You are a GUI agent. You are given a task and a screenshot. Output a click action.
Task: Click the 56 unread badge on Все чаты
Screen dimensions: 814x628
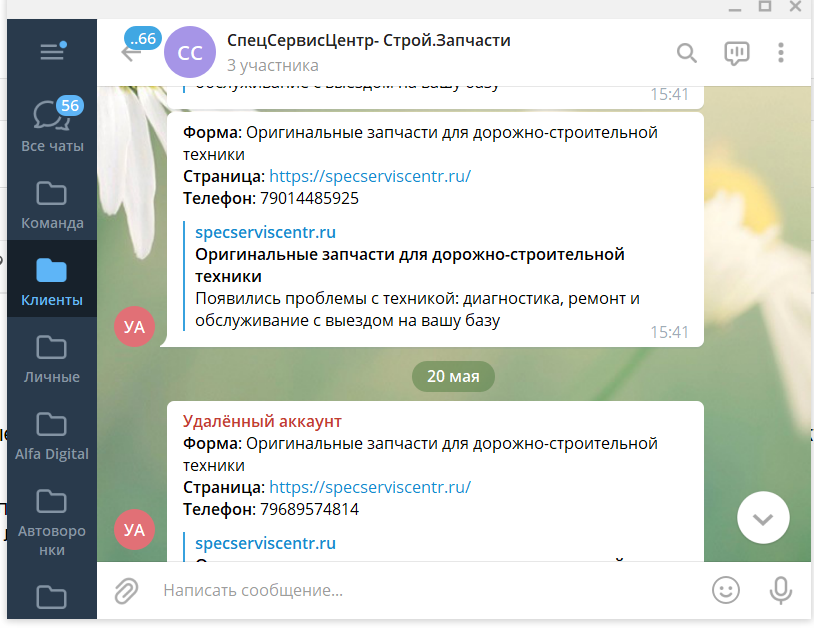pos(70,106)
